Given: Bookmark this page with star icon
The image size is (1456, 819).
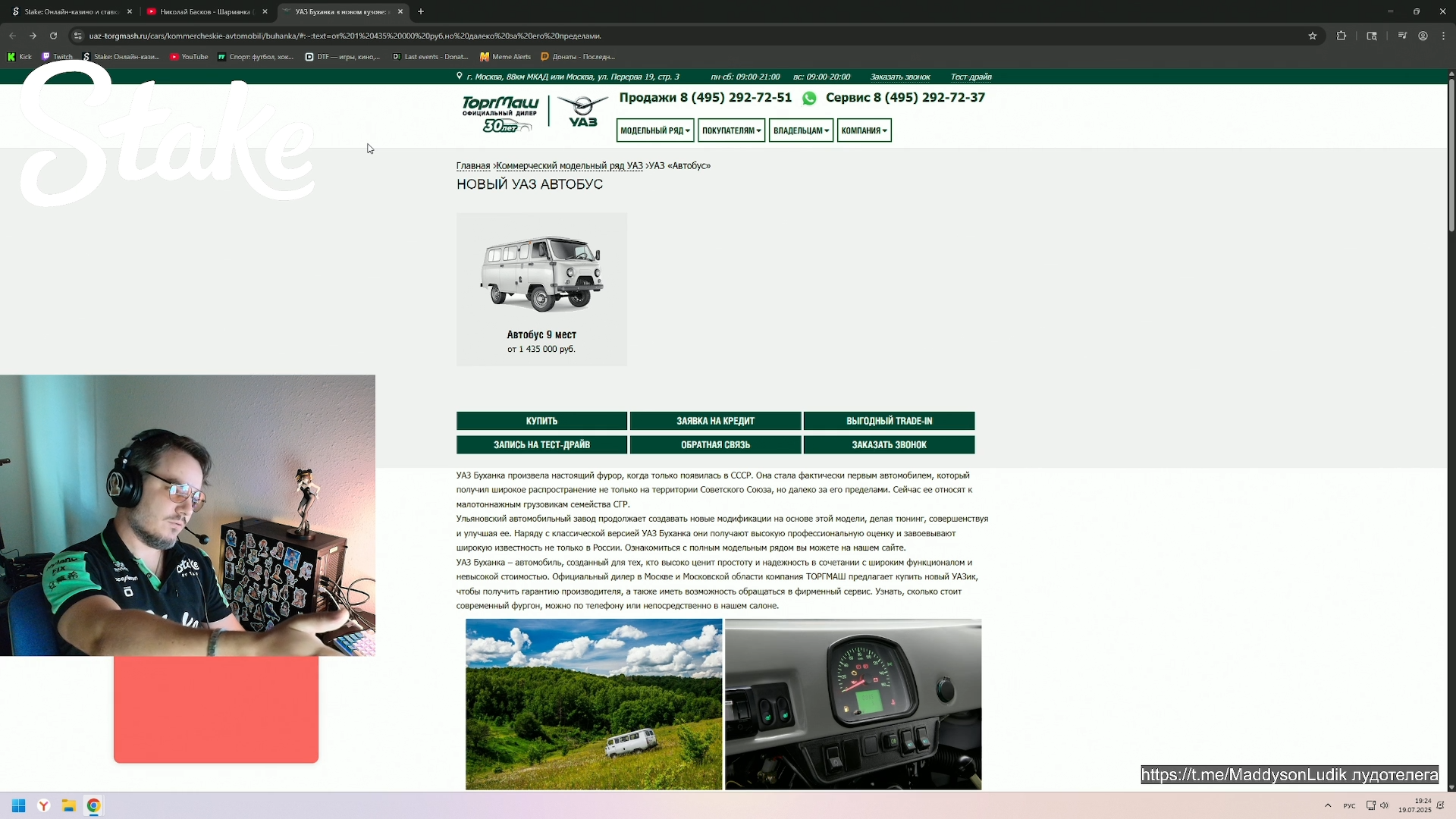Looking at the screenshot, I should pos(1313,36).
